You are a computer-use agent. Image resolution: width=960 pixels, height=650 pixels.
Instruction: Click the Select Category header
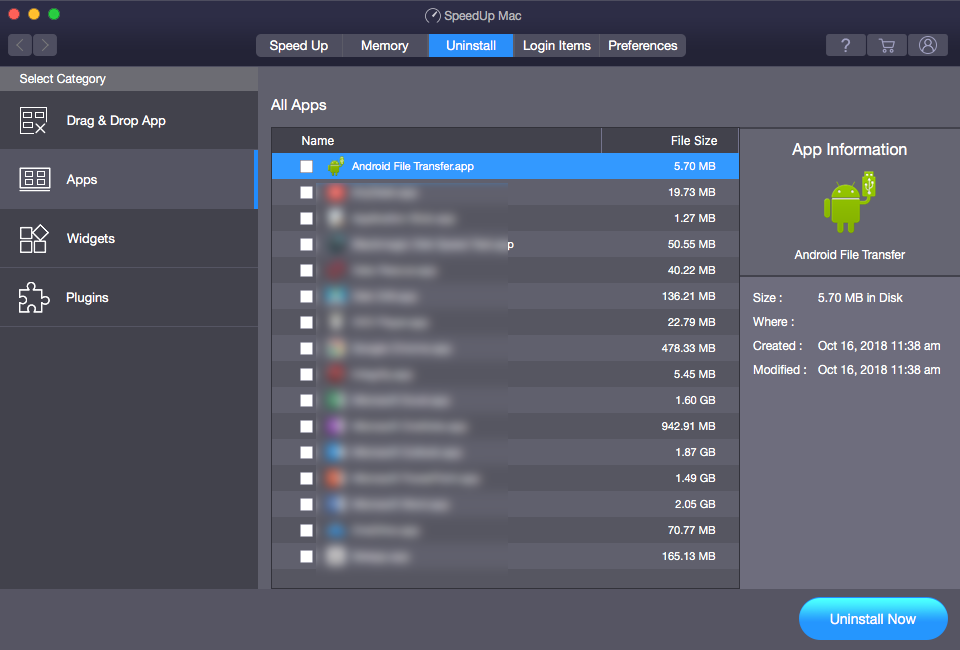[62, 79]
